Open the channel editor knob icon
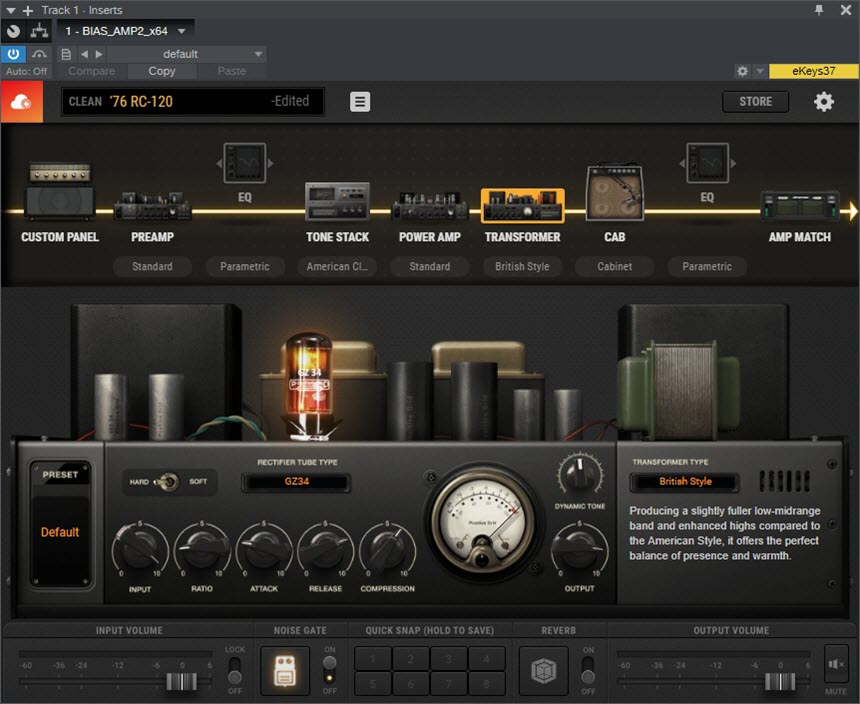Image resolution: width=860 pixels, height=704 pixels. pos(13,31)
